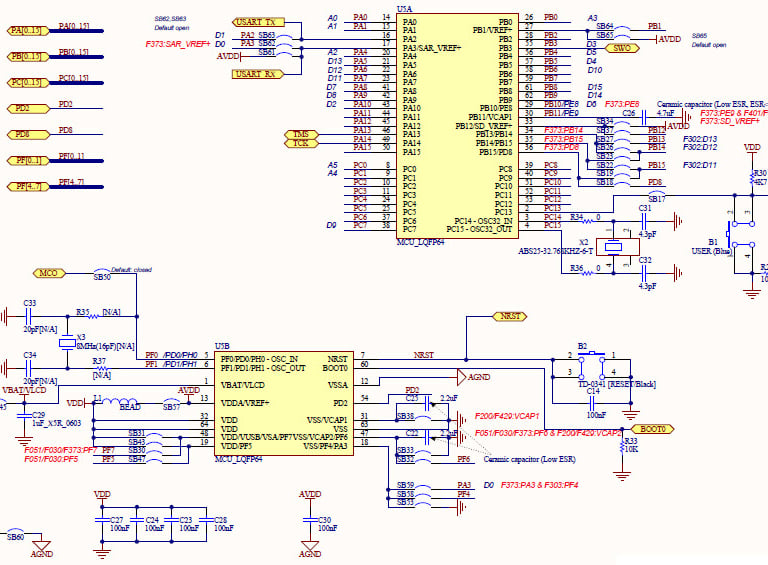This screenshot has height=565, width=768.
Task: Click the USART_Rx port symbol
Action: (x=258, y=74)
